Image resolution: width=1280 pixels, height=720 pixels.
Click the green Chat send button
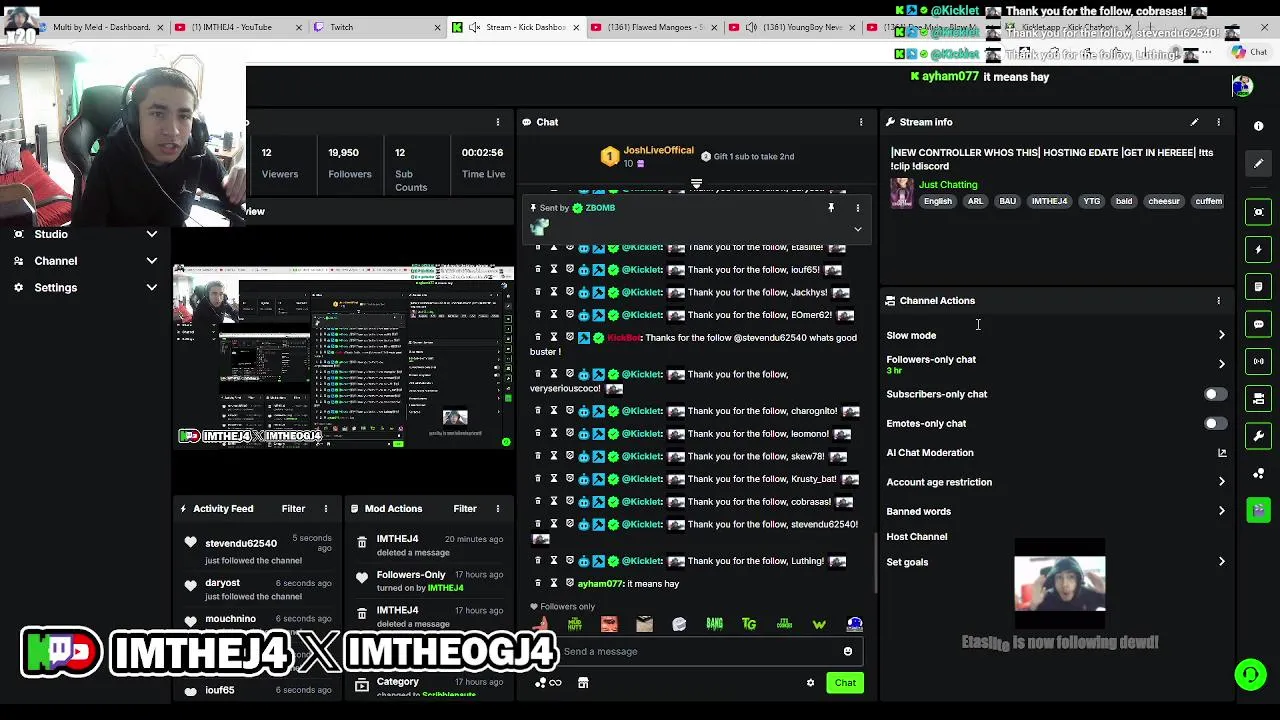click(845, 683)
